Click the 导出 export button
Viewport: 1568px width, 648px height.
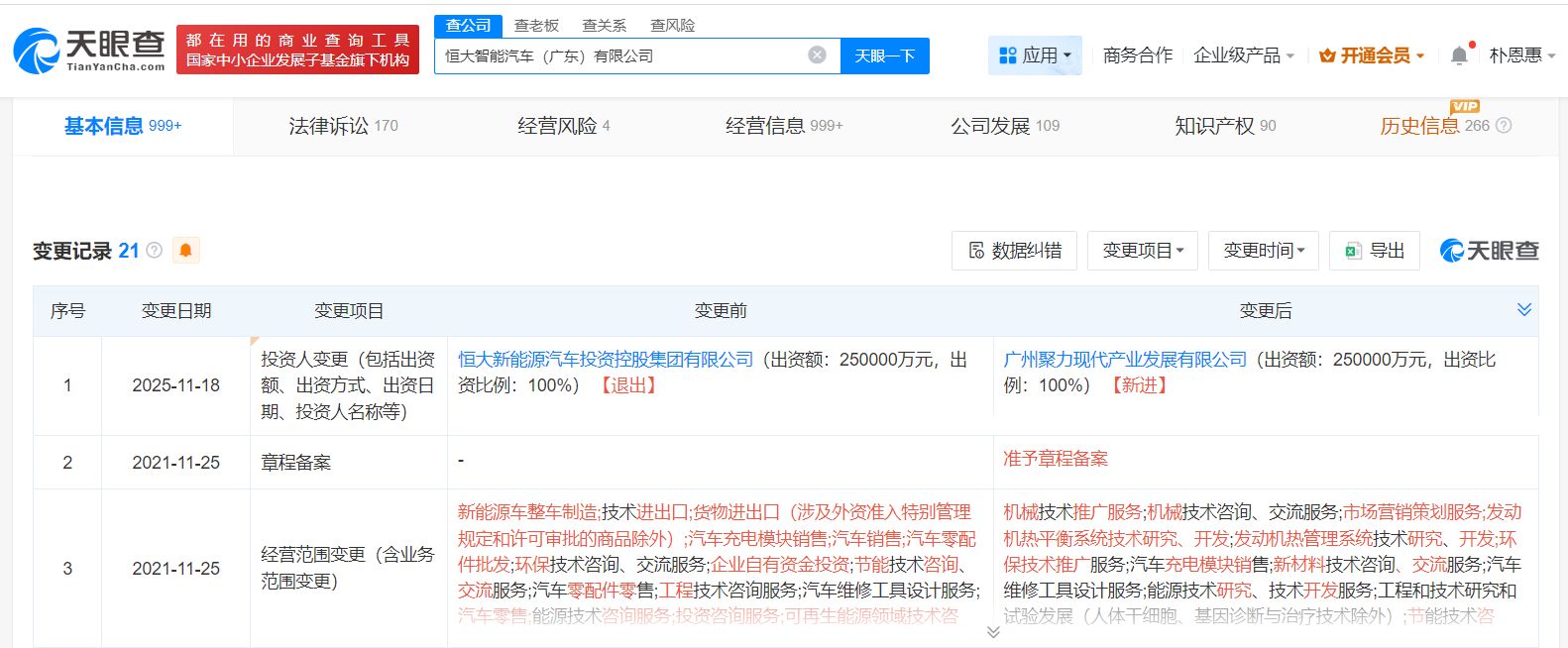pyautogui.click(x=1375, y=251)
